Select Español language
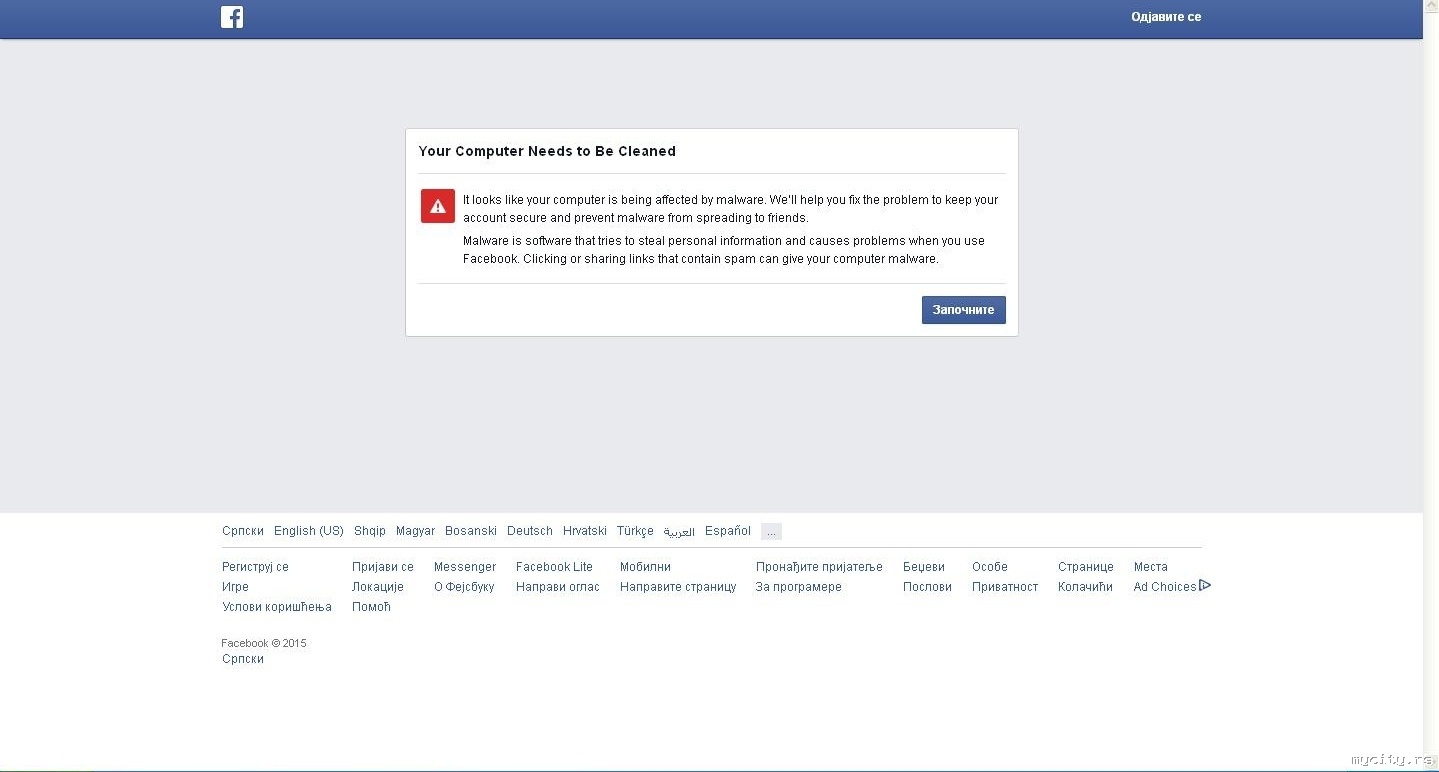Viewport: 1439px width, 772px height. click(728, 531)
